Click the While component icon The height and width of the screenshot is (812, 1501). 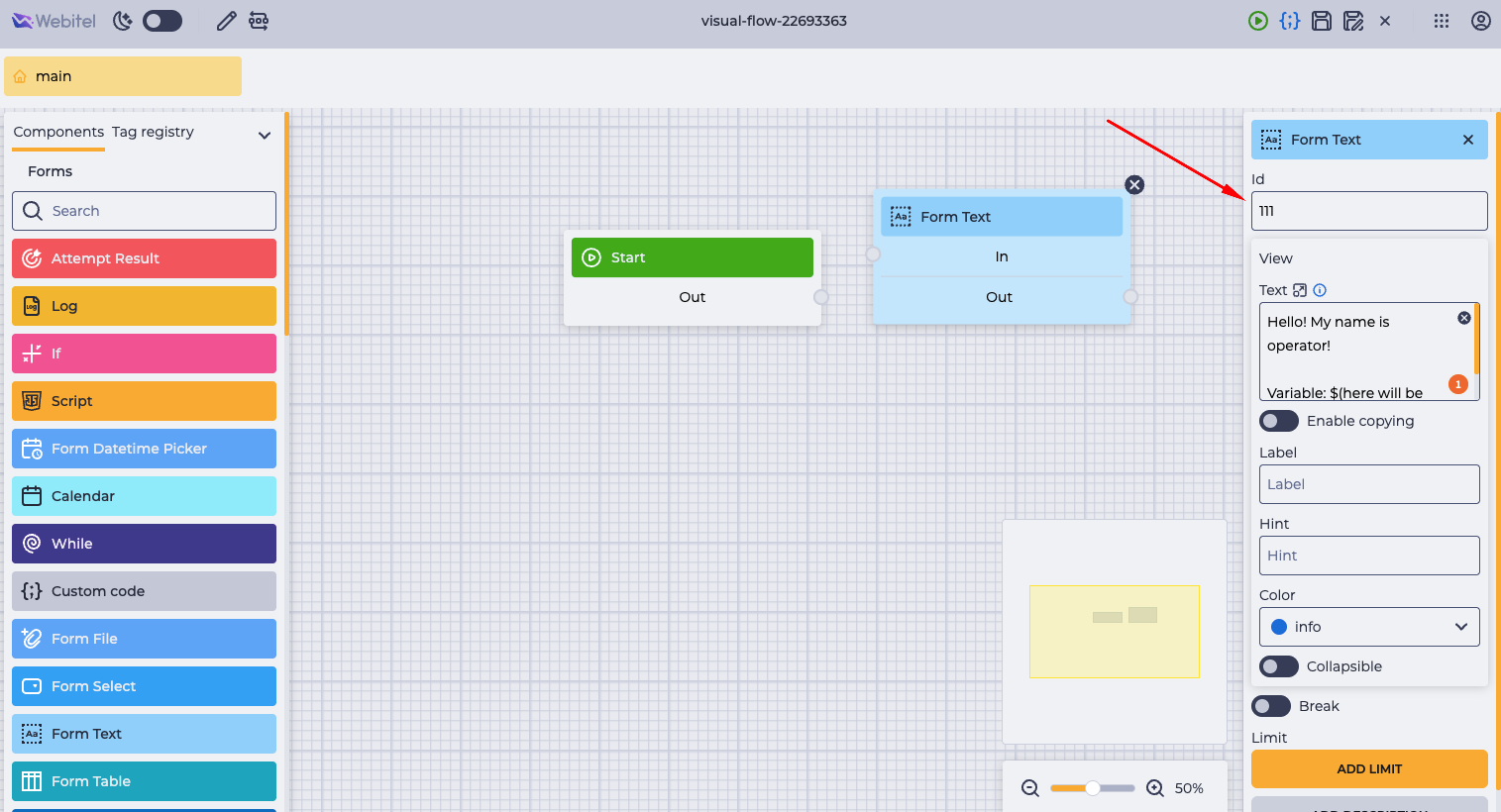point(32,544)
